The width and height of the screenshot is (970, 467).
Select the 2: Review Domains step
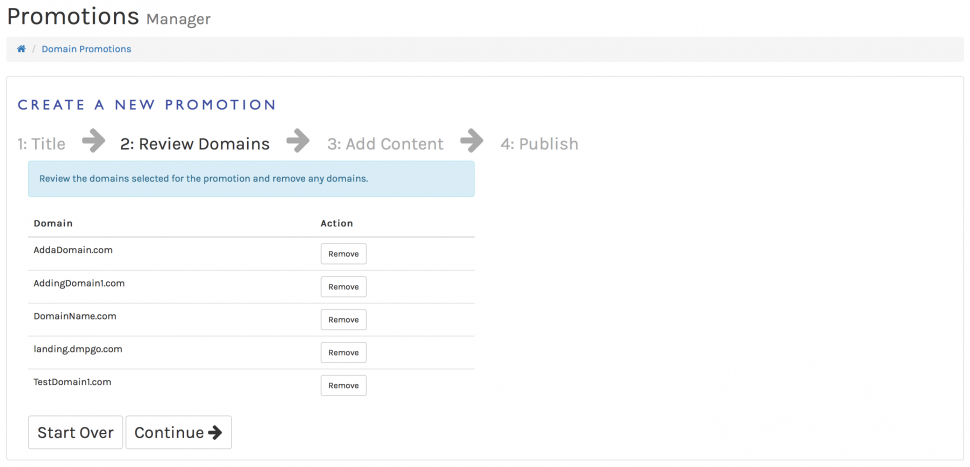tap(194, 144)
